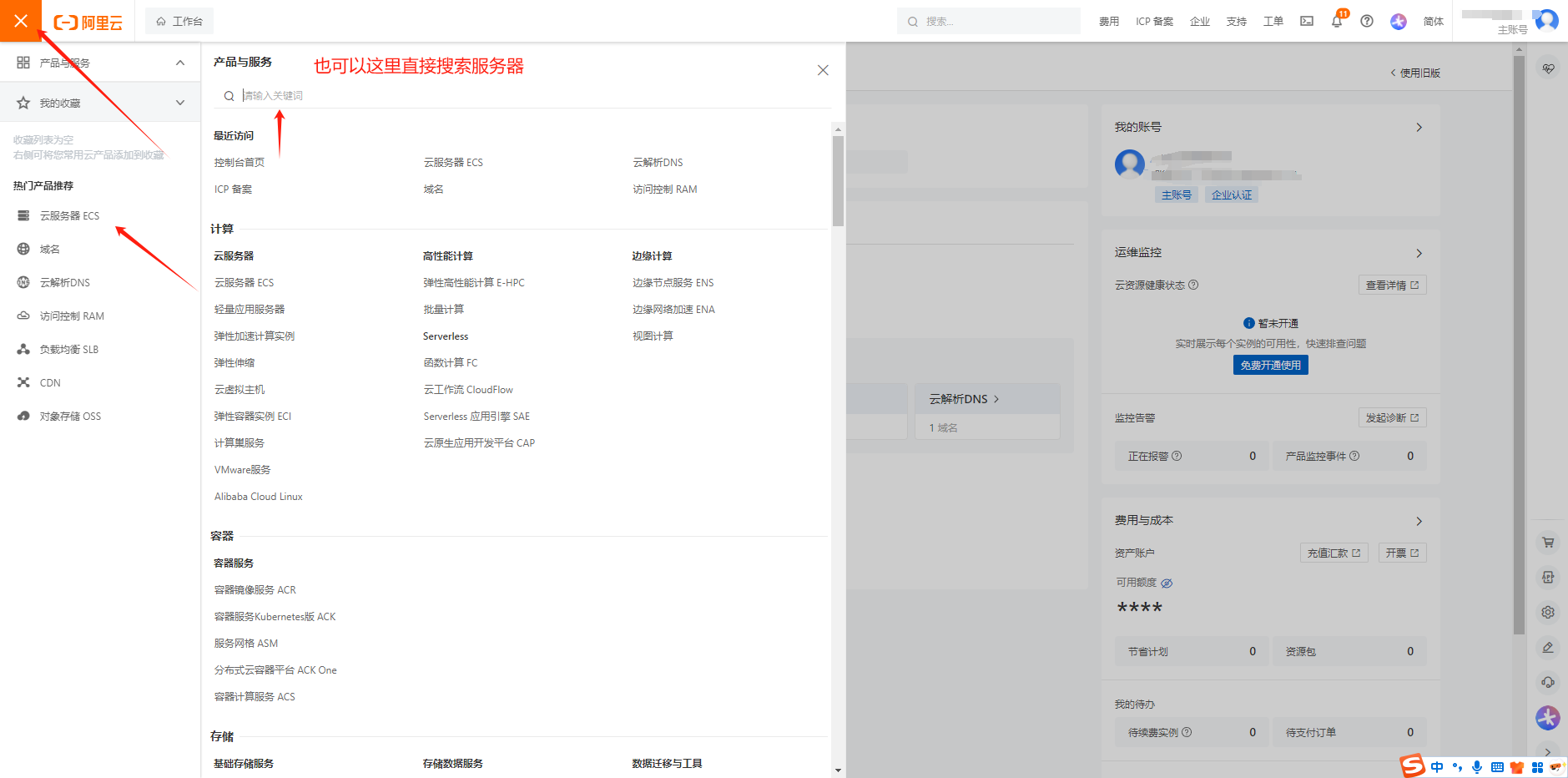
Task: Open the settings gear on the right edge
Action: point(1548,612)
